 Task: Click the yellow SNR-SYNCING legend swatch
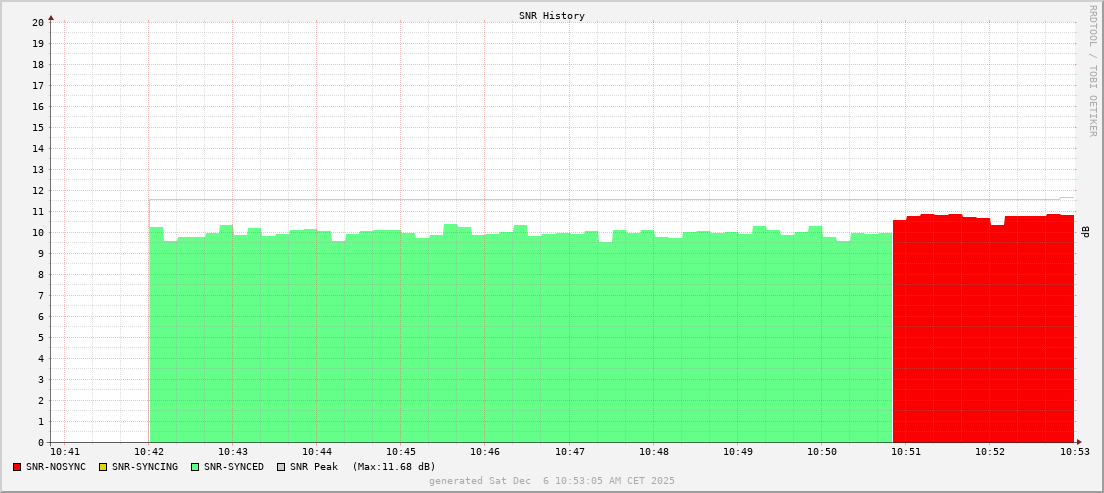click(x=102, y=467)
